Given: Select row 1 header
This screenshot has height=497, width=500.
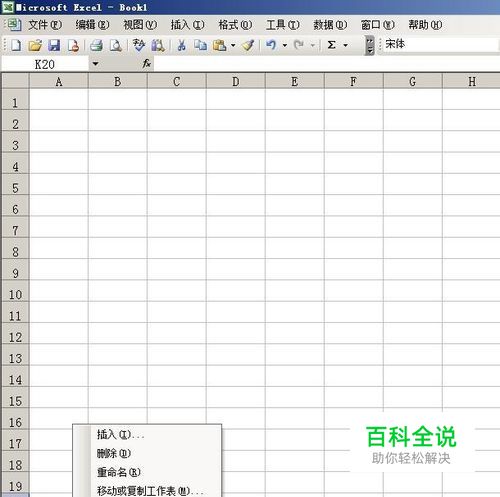Looking at the screenshot, I should coord(15,100).
